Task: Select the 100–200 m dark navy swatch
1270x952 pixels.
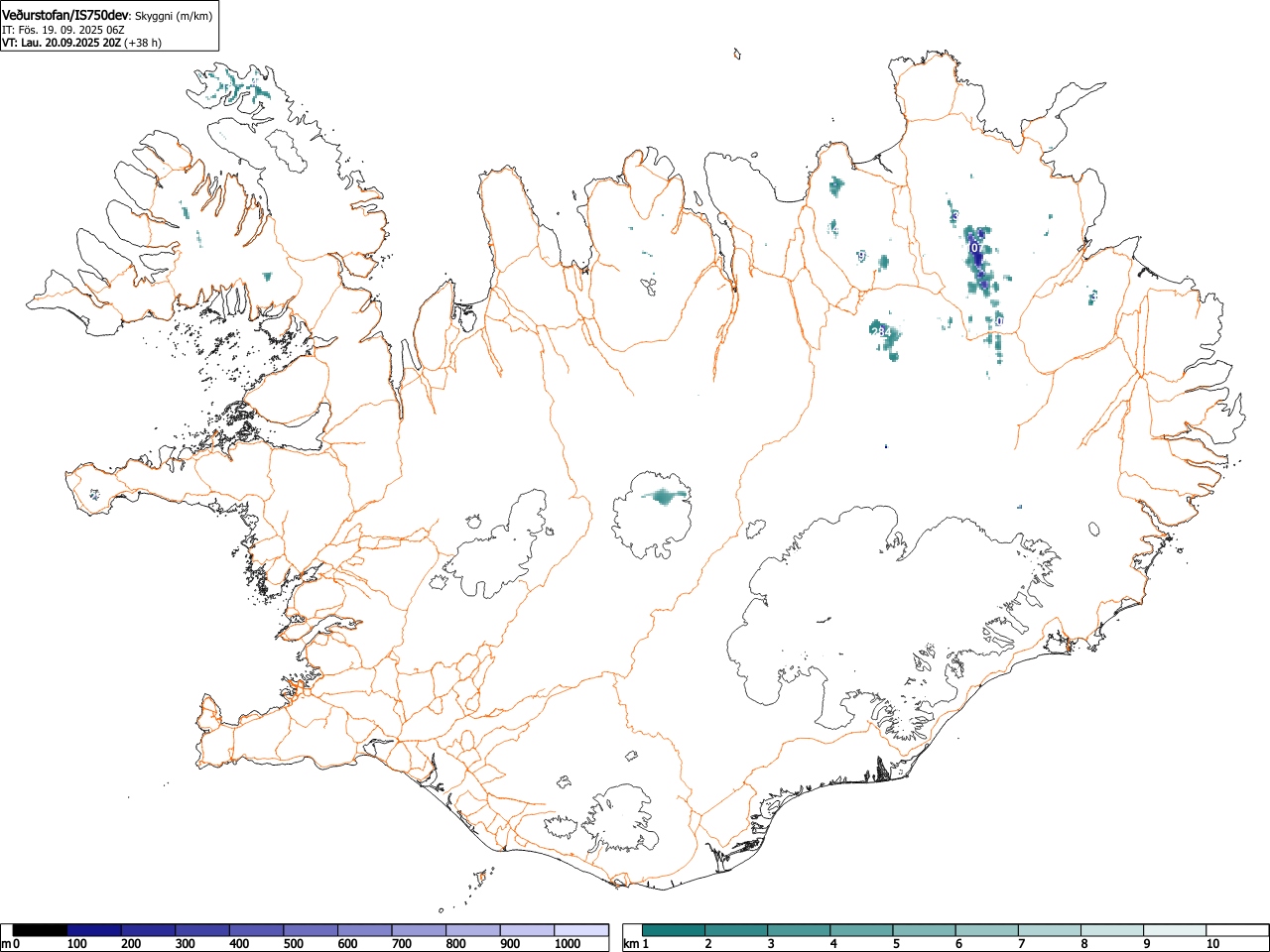Action: pos(94,930)
